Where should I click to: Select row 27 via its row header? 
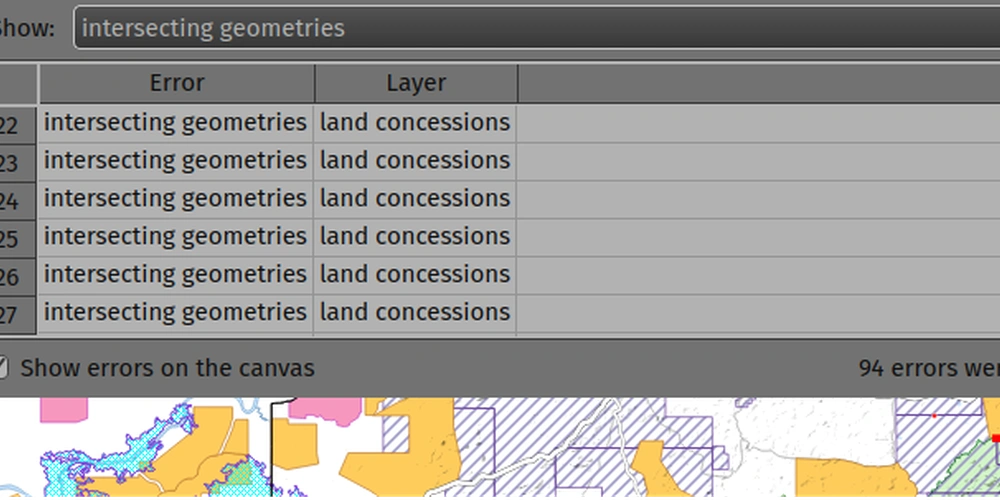point(17,315)
